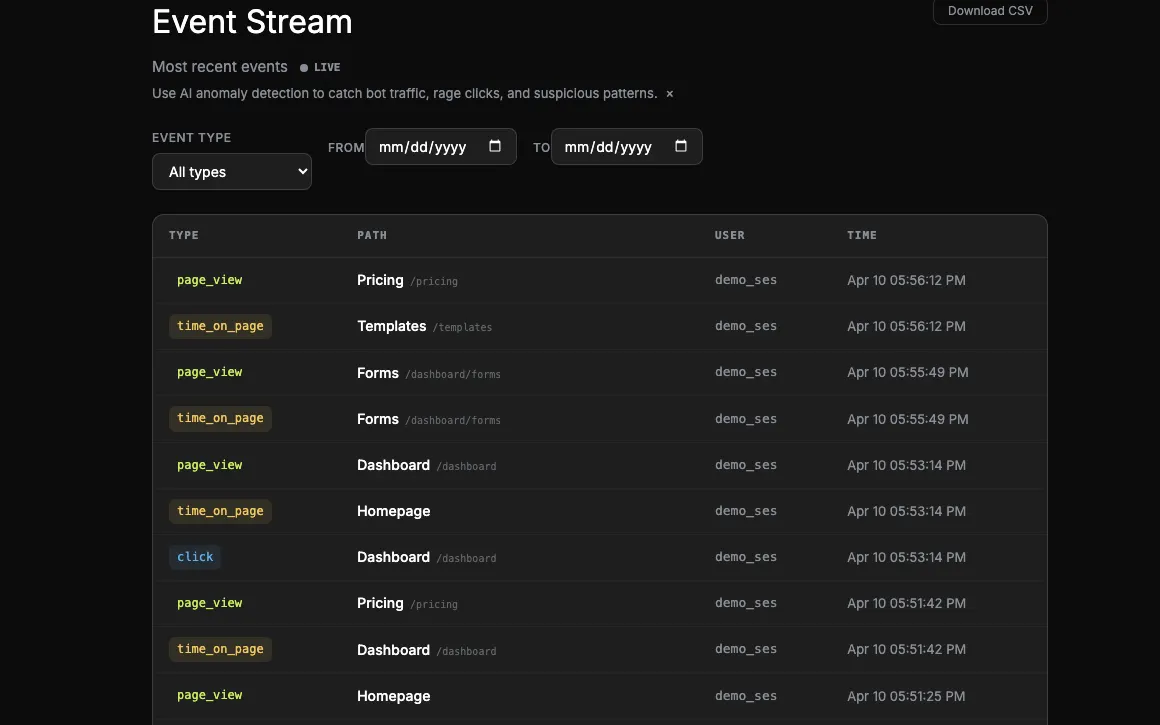Click the time_on_page badge for Templates
This screenshot has height=725, width=1160.
point(220,326)
